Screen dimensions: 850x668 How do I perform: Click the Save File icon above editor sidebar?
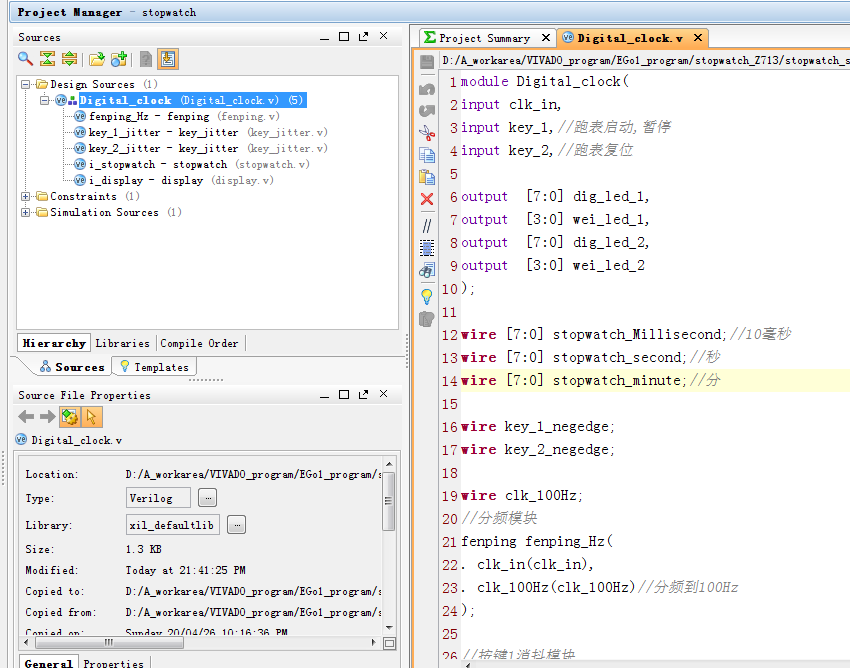(427, 61)
